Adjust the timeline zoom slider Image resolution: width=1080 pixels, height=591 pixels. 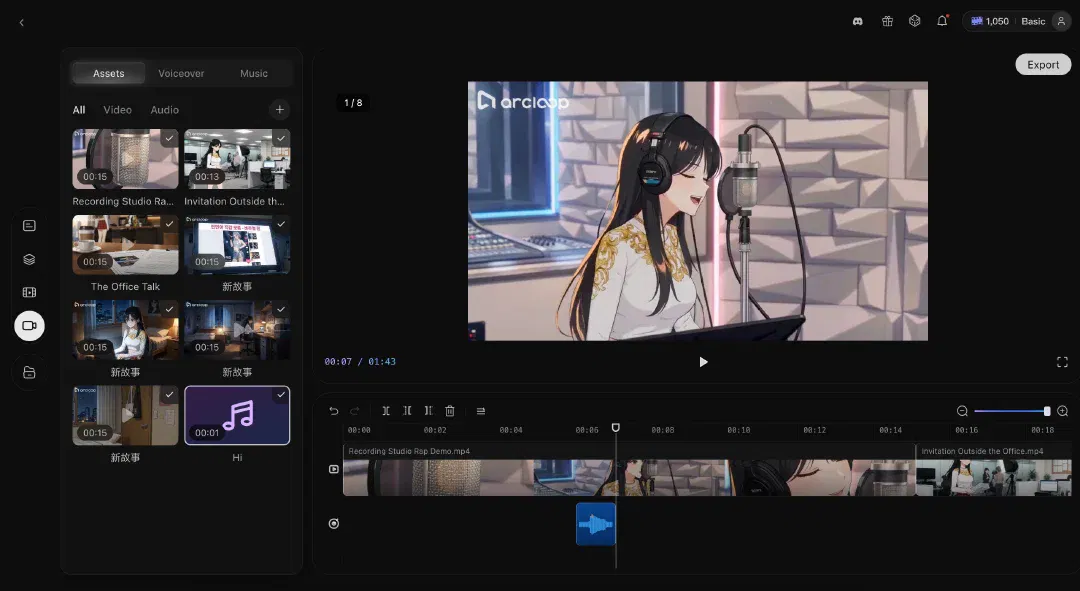tap(1012, 411)
